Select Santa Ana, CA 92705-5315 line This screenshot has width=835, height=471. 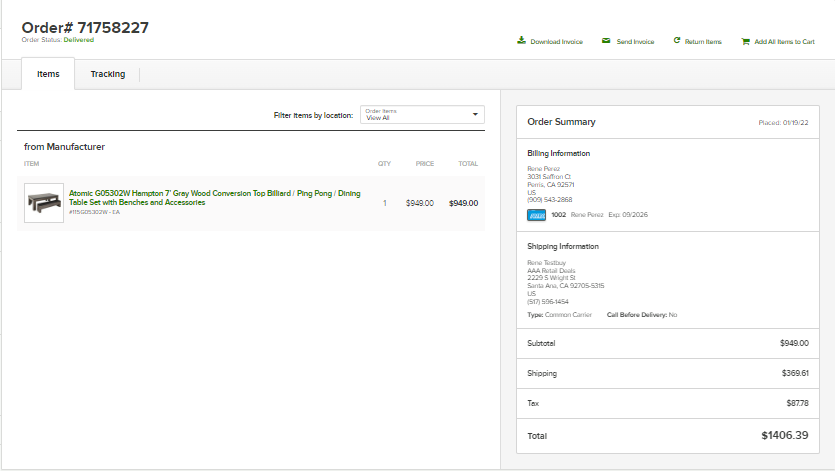566,286
